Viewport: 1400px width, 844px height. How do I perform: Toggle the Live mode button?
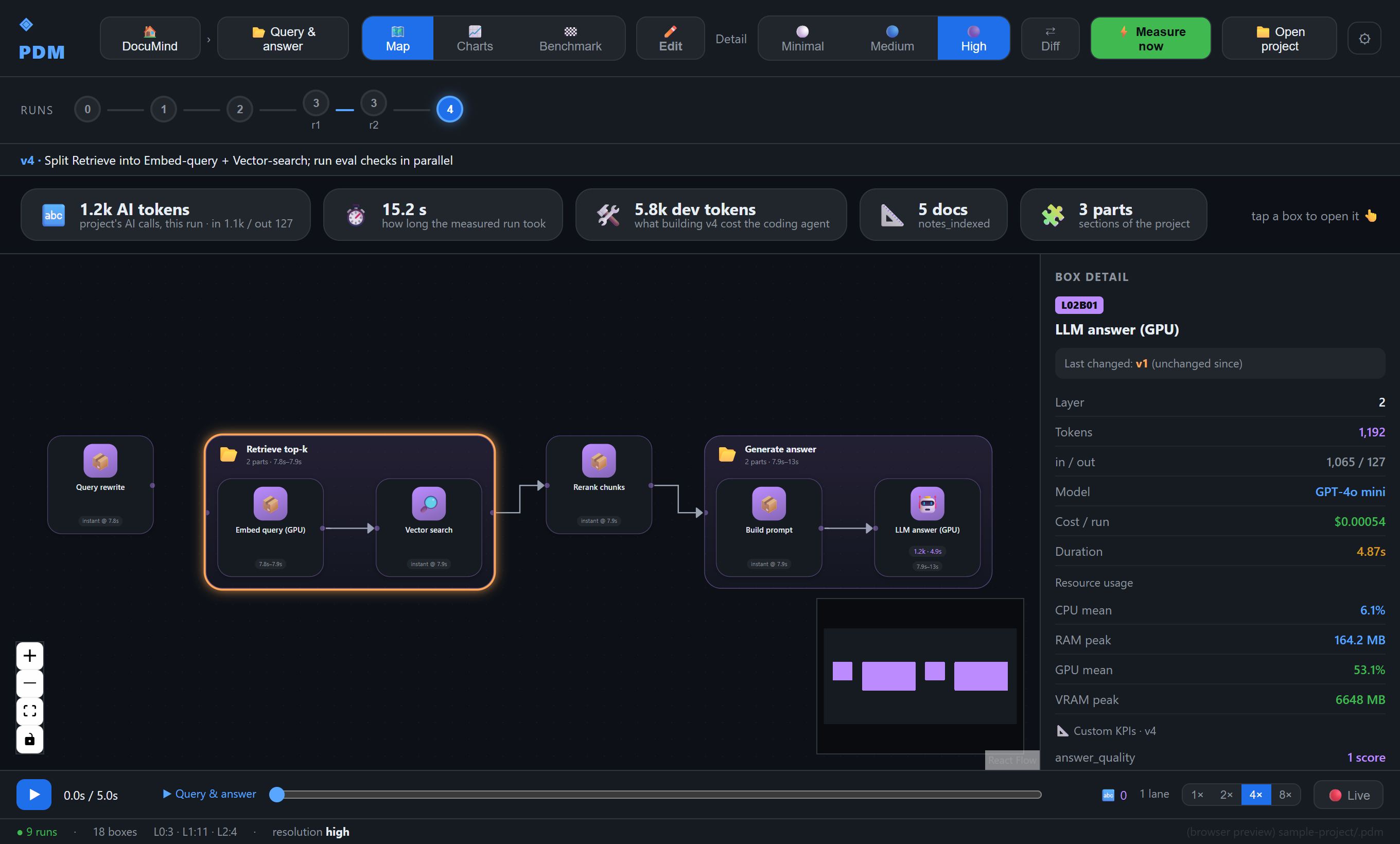tap(1349, 795)
